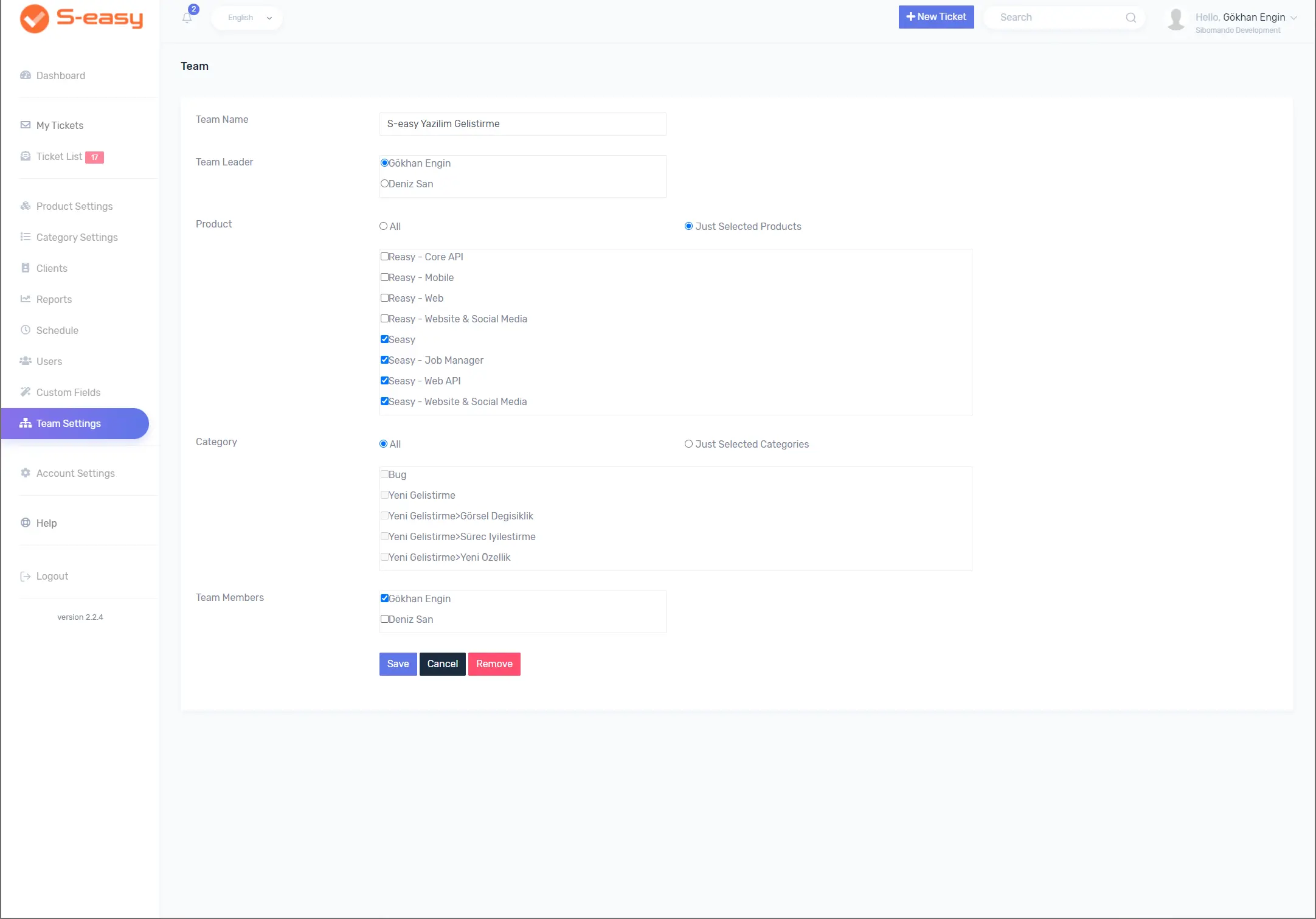Cancel editing the team
The image size is (1316, 919).
pos(443,664)
